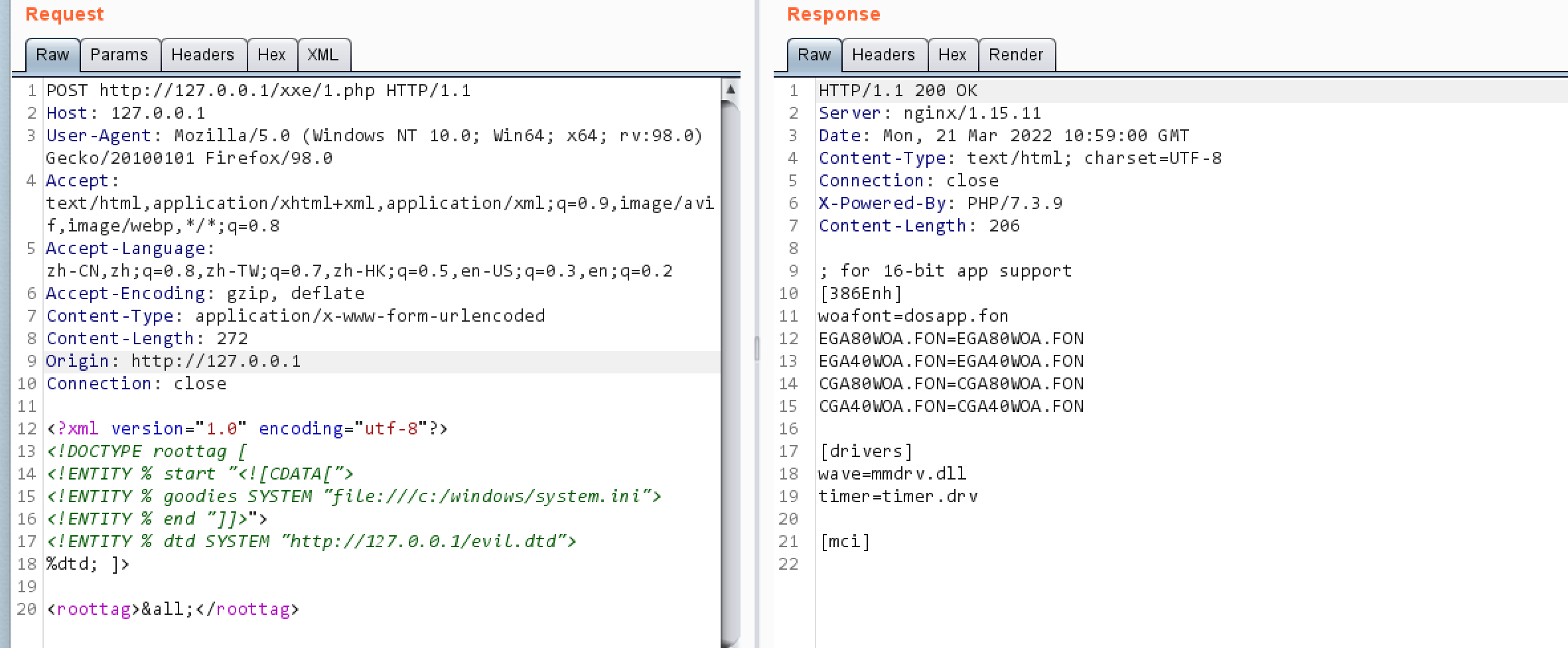Click the ENTITY % start CDATA line

point(200,474)
